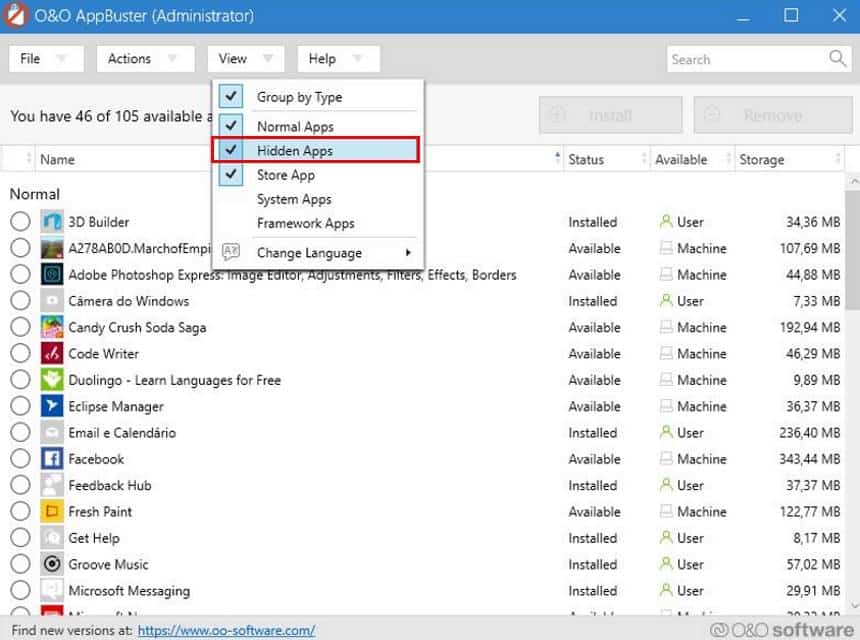Screen dimensions: 860x640
Task: Toggle the Hidden Apps option
Action: tap(316, 150)
